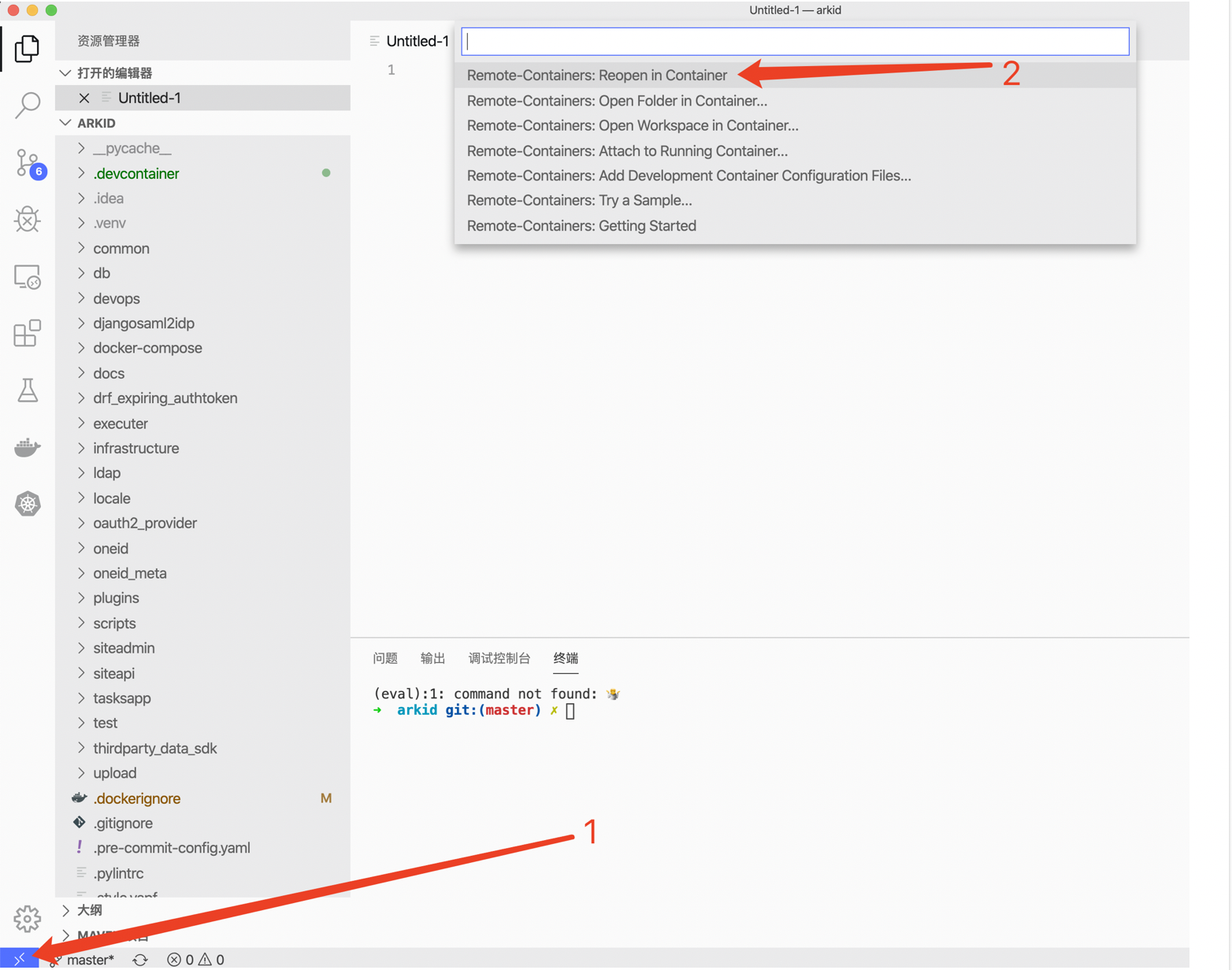The image size is (1232, 970).
Task: Expand the common folder
Action: coord(202,248)
